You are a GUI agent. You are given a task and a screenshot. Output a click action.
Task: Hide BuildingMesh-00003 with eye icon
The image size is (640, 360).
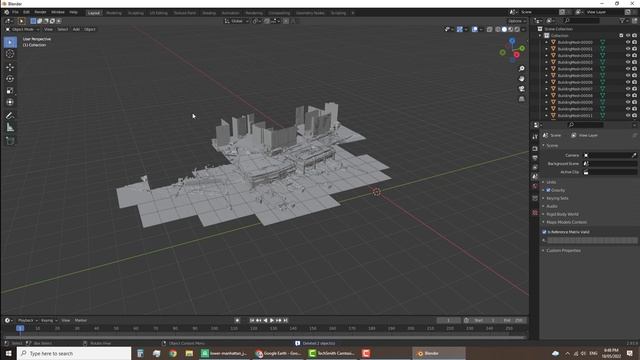tap(628, 62)
